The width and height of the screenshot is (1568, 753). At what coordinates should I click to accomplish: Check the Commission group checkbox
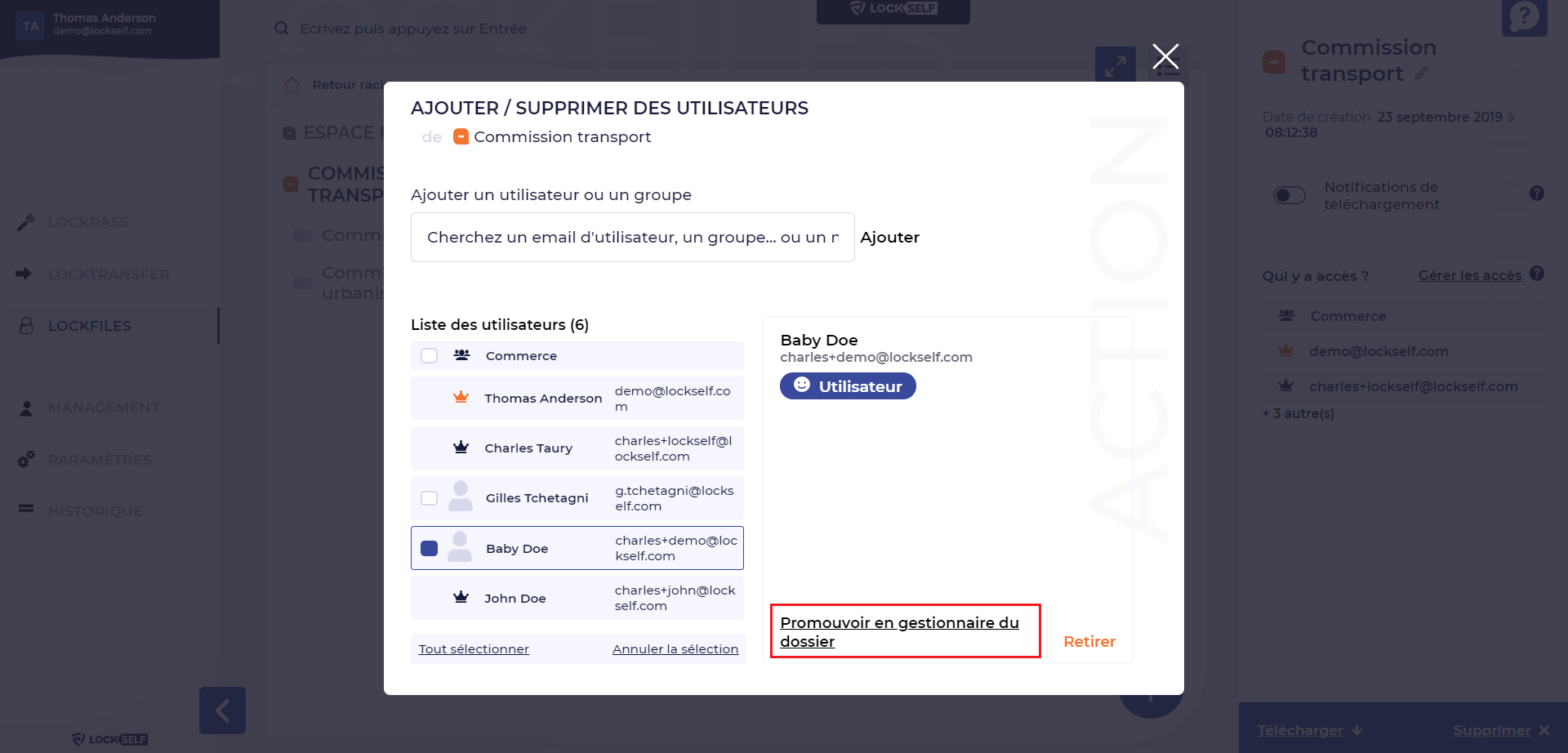tap(429, 356)
